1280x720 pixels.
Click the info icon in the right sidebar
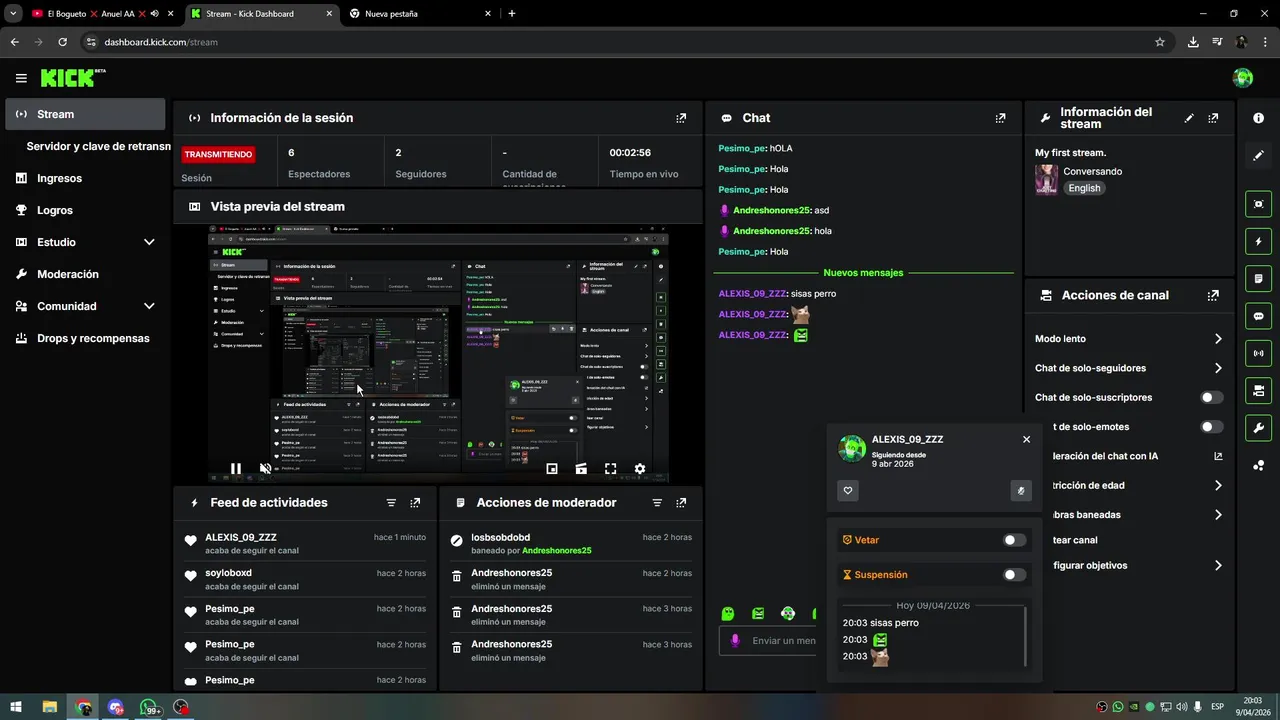click(x=1258, y=118)
